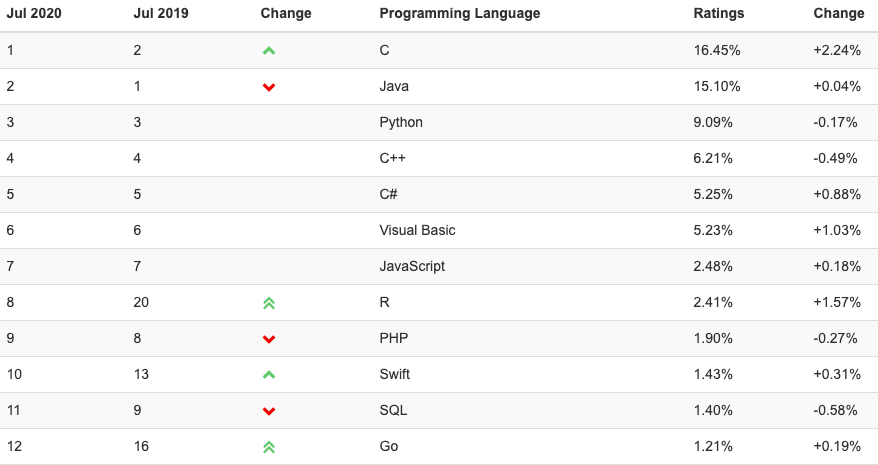This screenshot has height=465, width=878.
Task: Click the Ratings column header
Action: point(719,13)
